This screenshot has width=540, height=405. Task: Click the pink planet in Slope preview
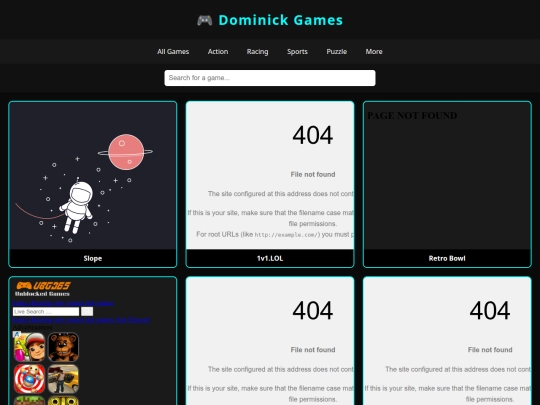(x=126, y=152)
